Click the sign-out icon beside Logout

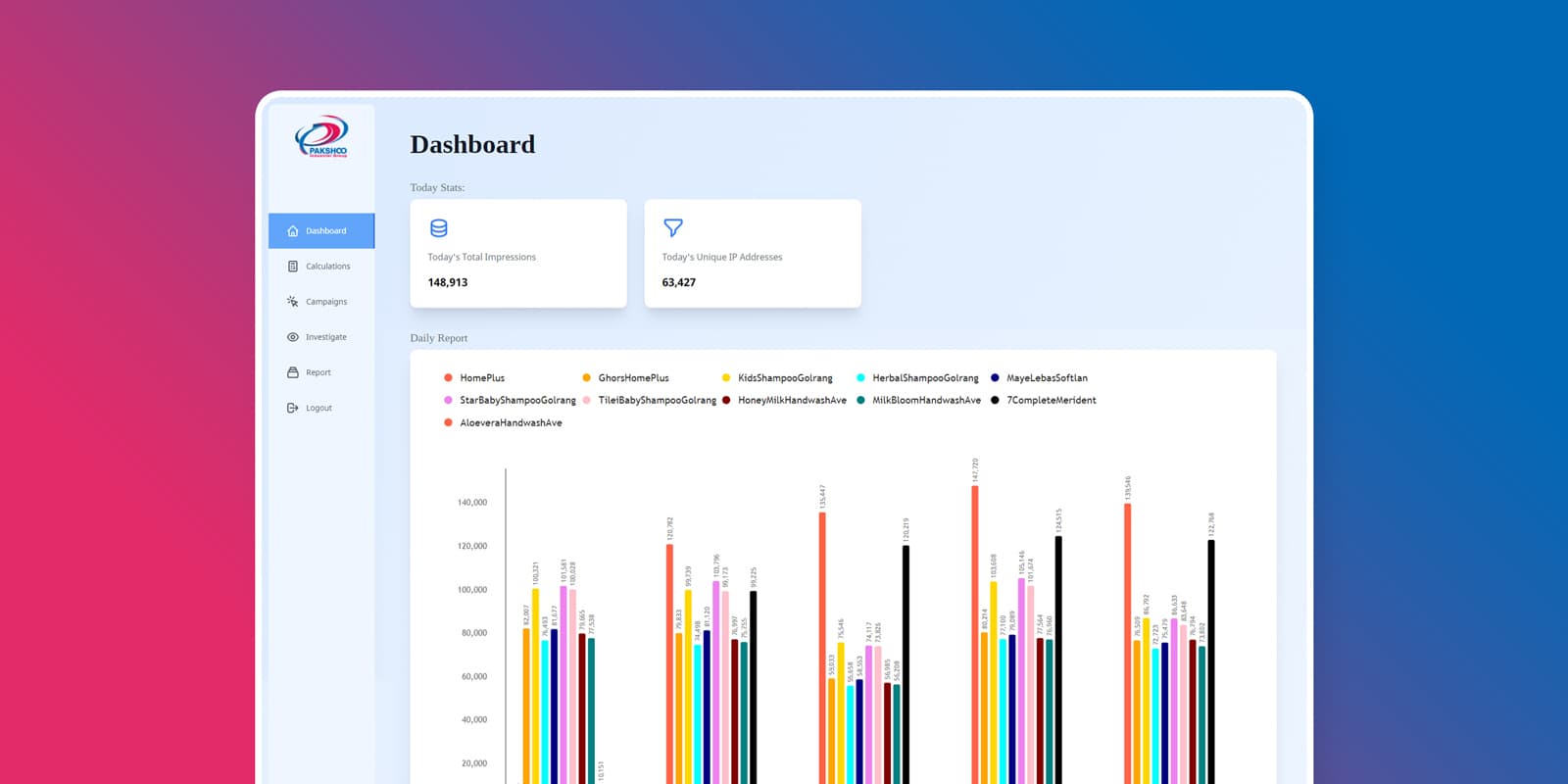pos(293,408)
